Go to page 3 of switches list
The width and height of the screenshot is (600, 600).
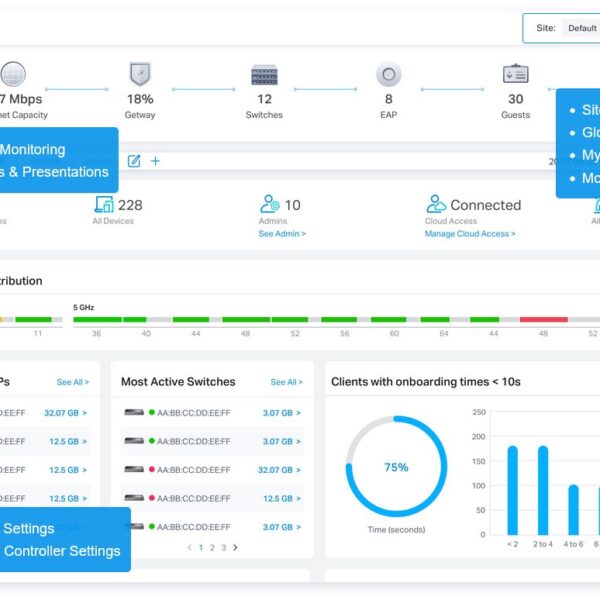[223, 548]
